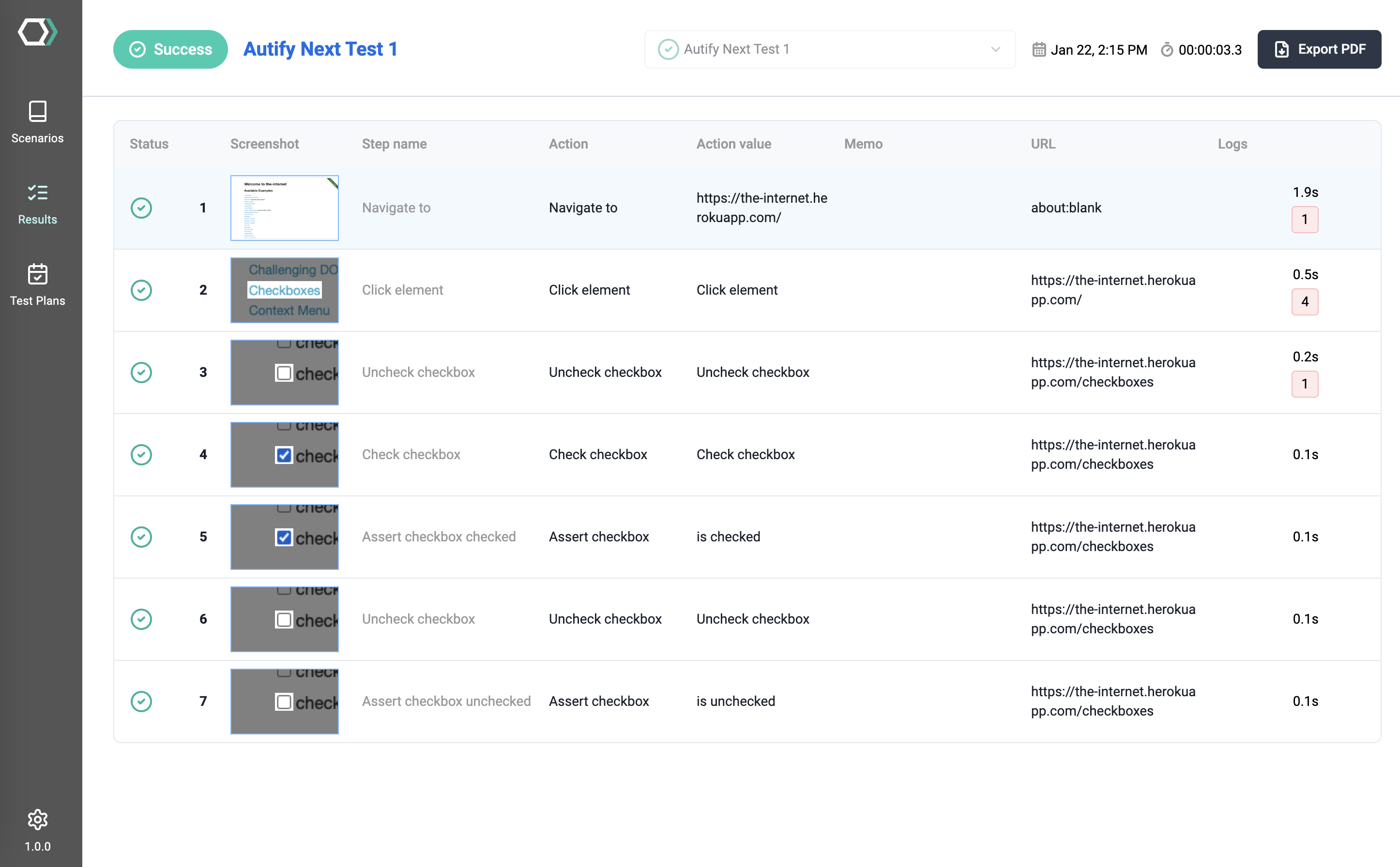Click the Export PDF button

1319,49
